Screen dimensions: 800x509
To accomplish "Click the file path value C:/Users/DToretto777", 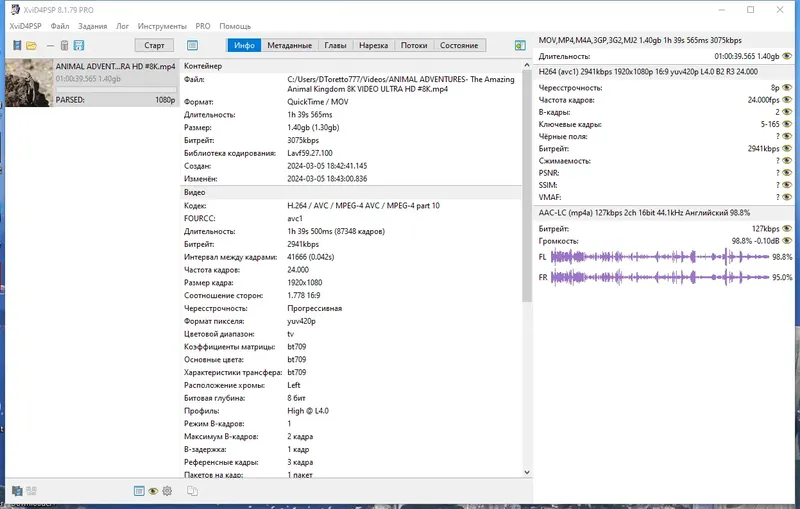I will [x=401, y=84].
